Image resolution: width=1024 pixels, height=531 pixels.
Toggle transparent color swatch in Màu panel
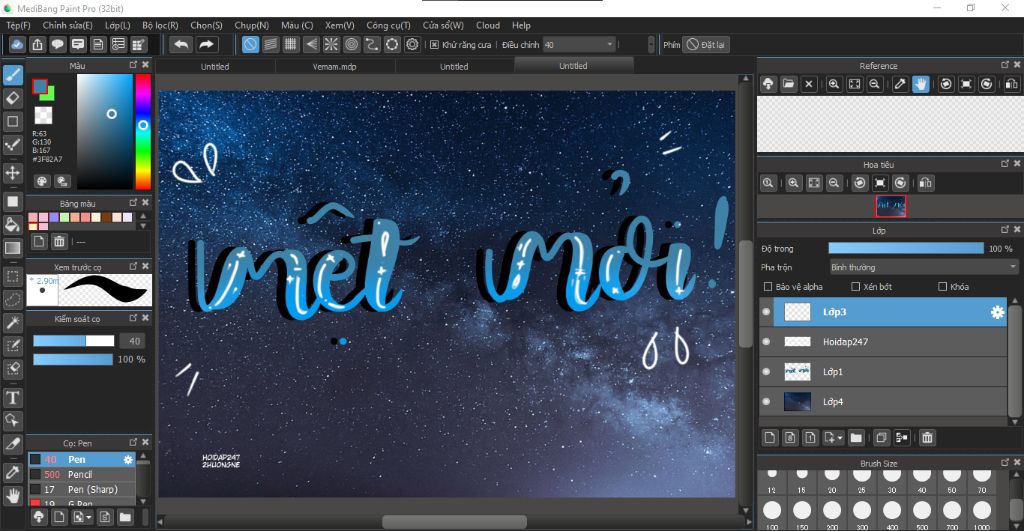coord(43,116)
